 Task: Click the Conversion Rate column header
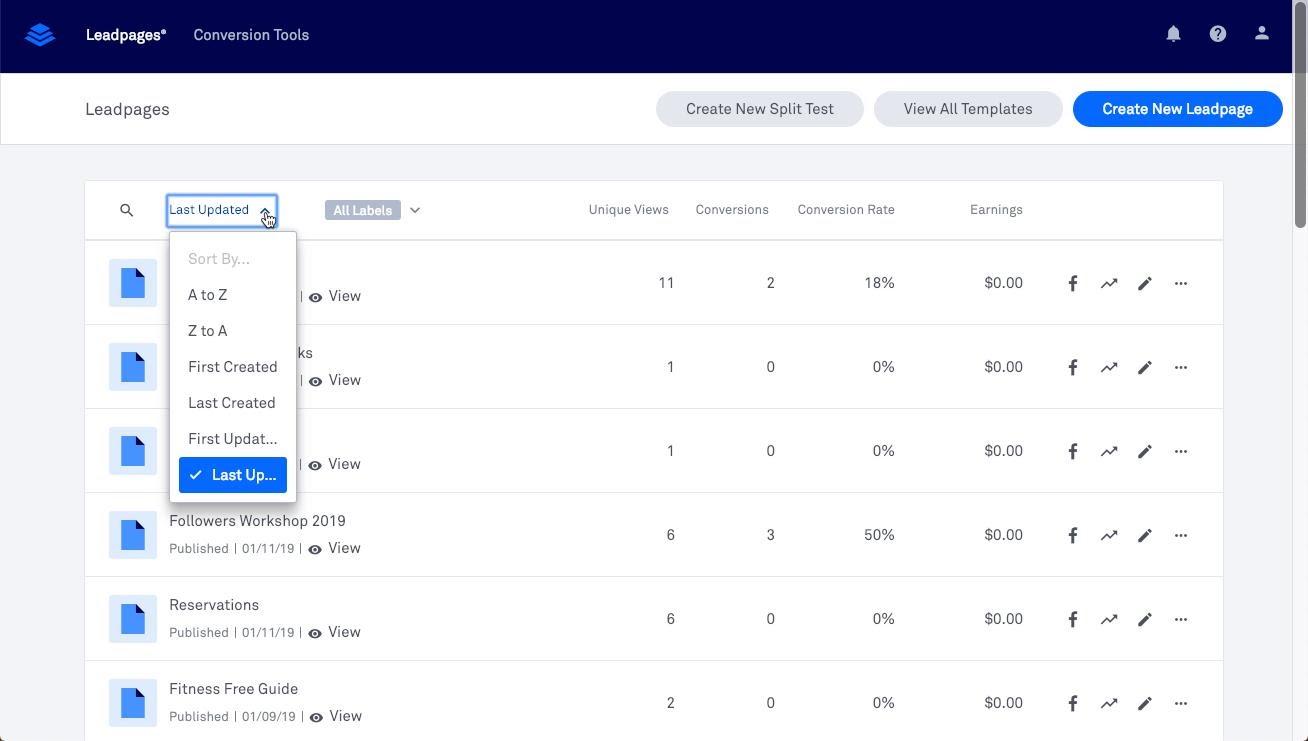click(846, 210)
